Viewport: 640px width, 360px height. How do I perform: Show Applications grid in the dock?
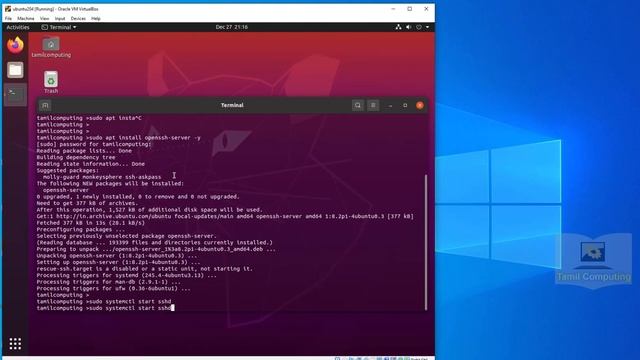pos(15,344)
